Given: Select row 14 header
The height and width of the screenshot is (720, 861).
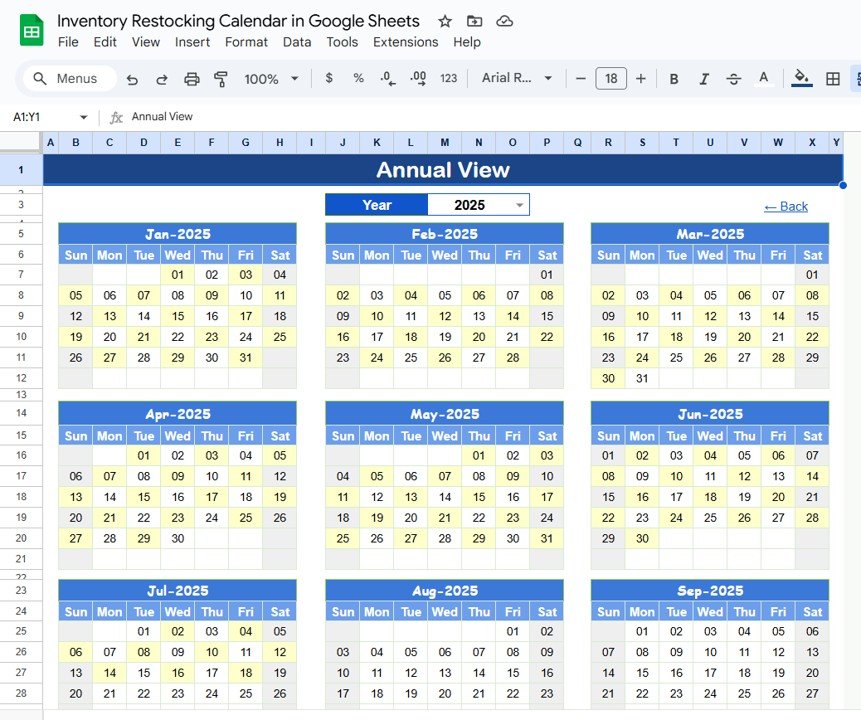Looking at the screenshot, I should point(21,413).
